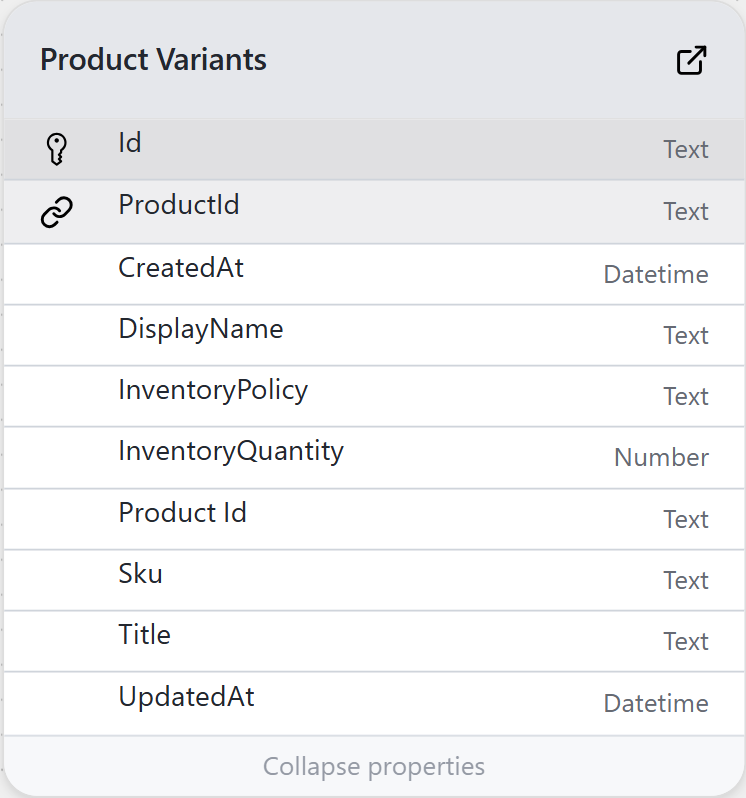Select the Product Variants title
The image size is (746, 798).
pos(153,60)
